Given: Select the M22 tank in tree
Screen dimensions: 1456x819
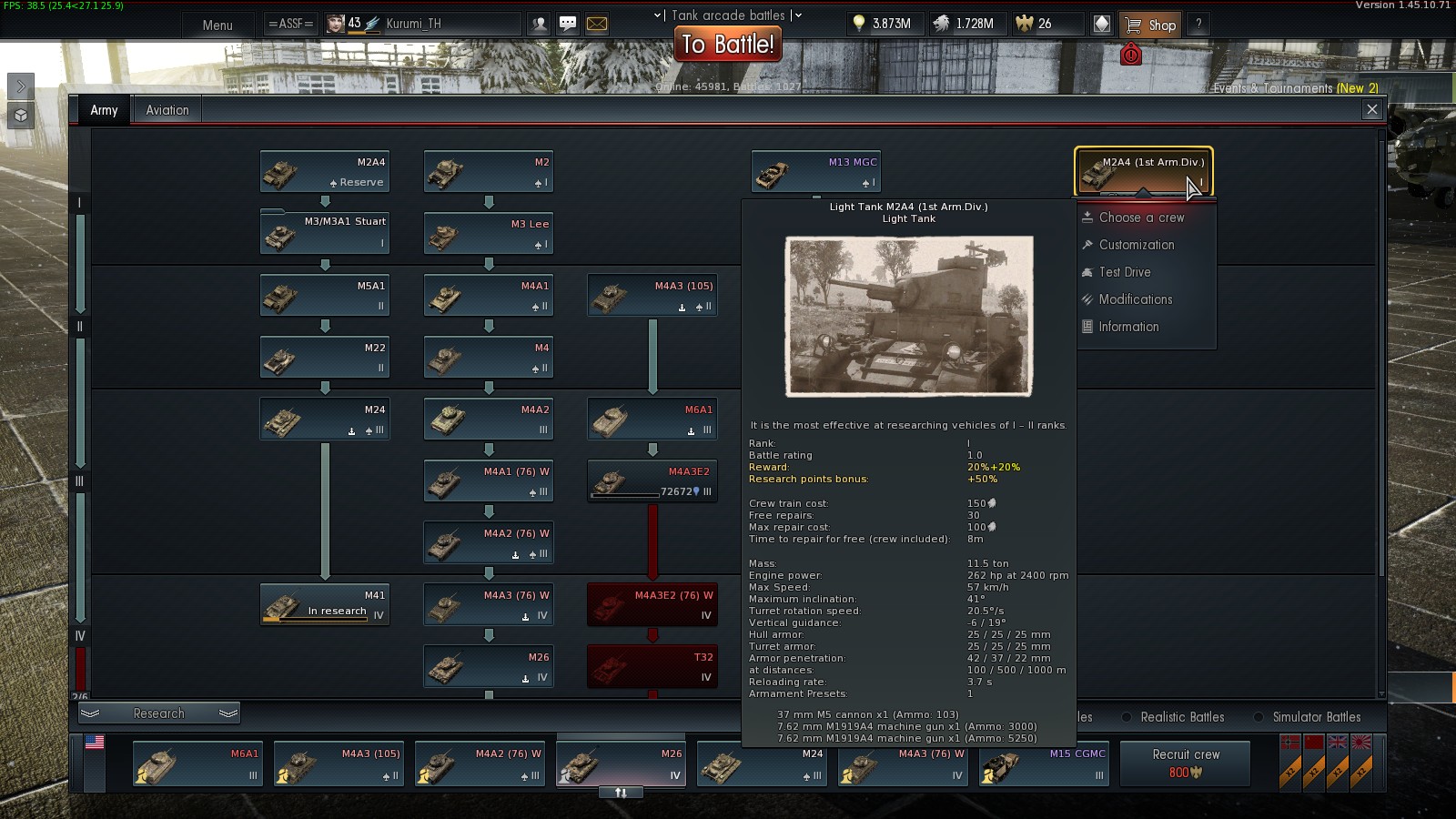Looking at the screenshot, I should (x=325, y=357).
